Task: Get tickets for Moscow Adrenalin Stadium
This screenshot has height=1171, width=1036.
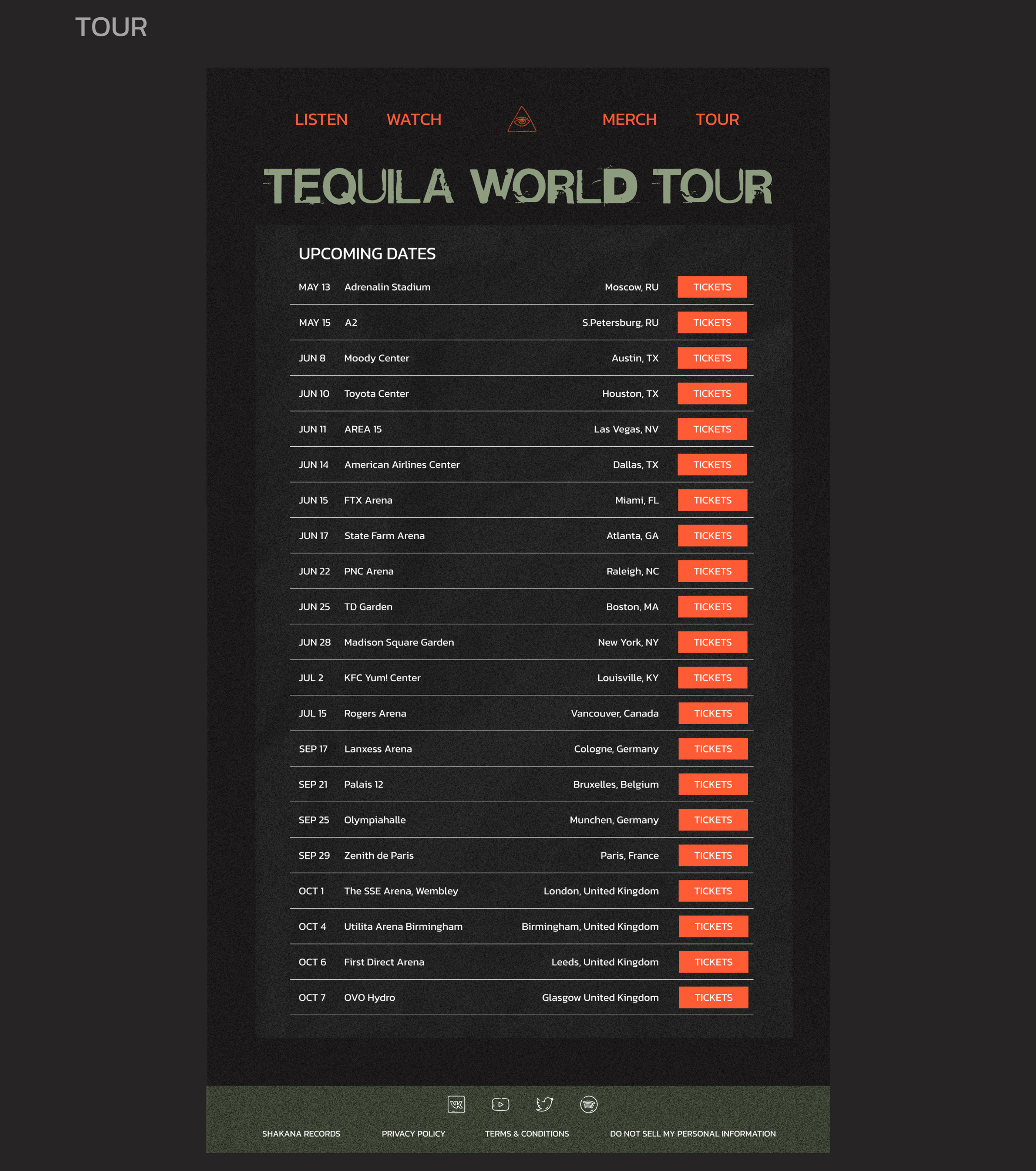Action: pos(712,287)
